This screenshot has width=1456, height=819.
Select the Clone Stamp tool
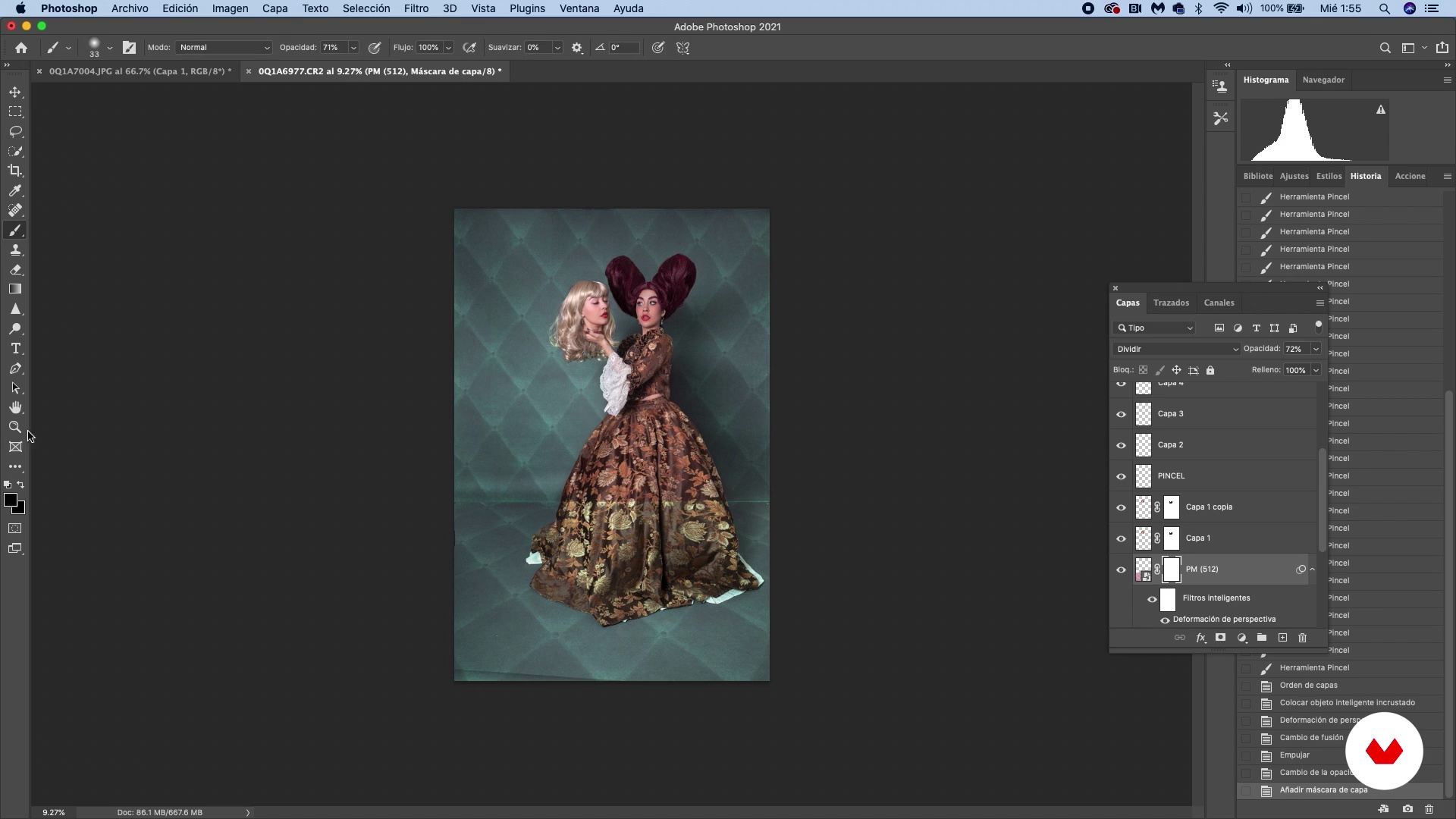click(x=15, y=249)
